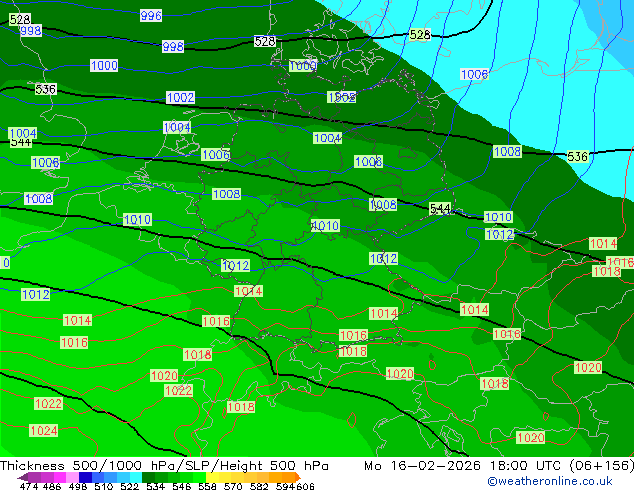634x490 pixels.
Task: Click the cyan swatch left of 534 in the legend
Action: pos(136,477)
